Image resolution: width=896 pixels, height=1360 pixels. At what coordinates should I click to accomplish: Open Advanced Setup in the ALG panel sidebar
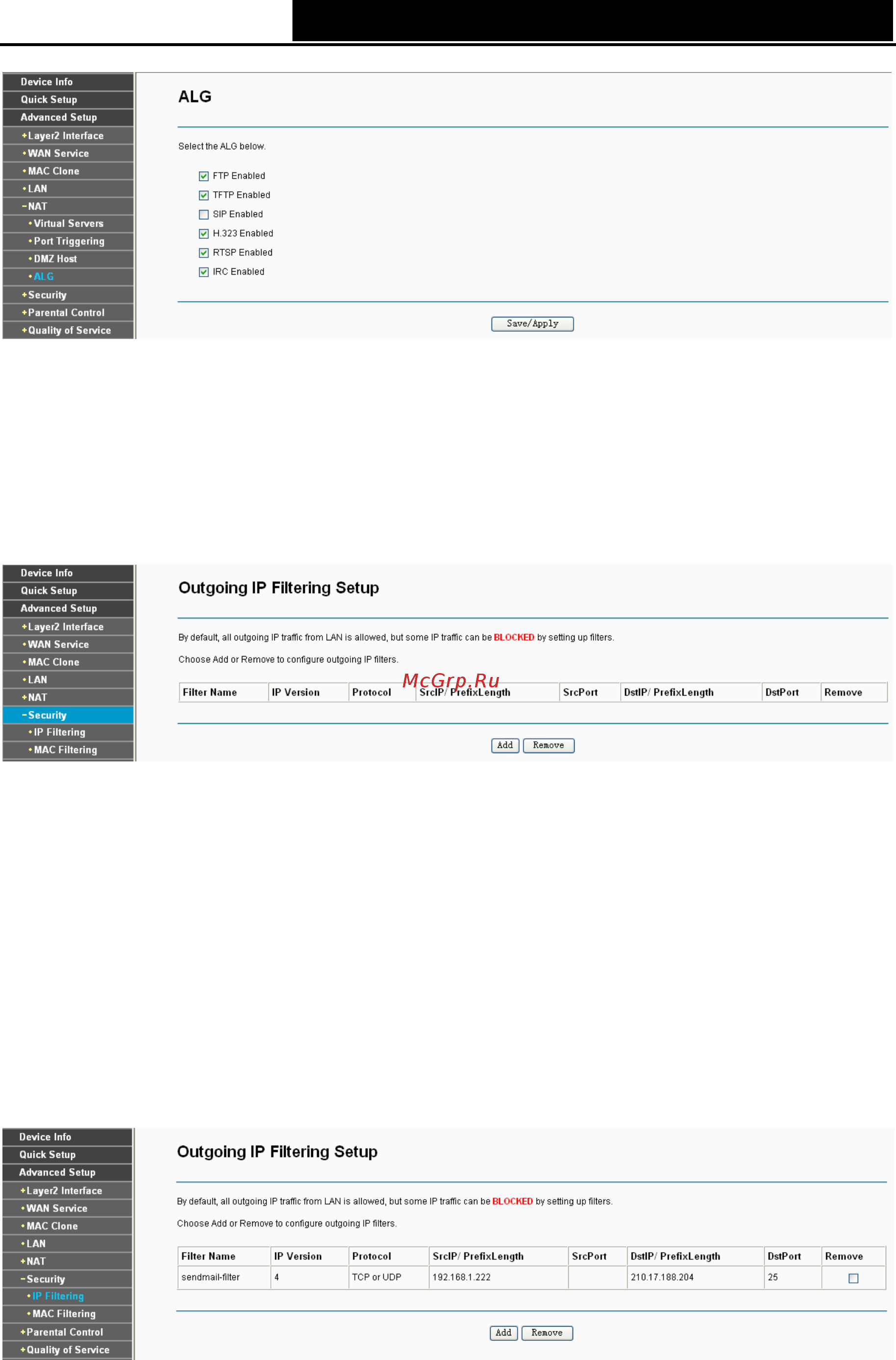click(68, 117)
